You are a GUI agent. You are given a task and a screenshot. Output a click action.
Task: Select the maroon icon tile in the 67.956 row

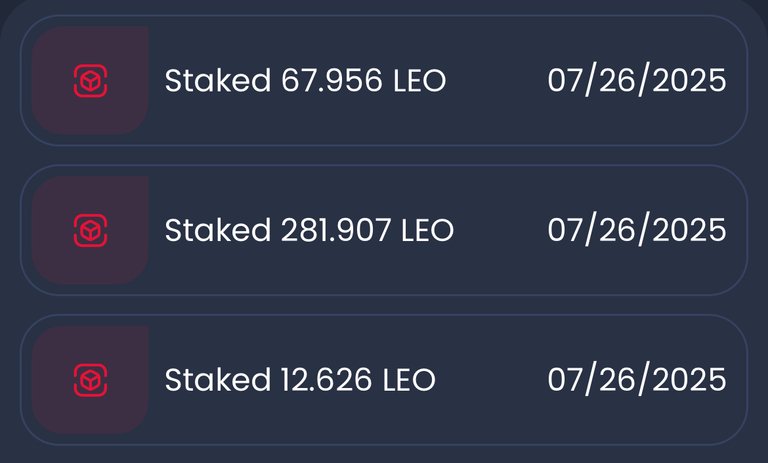coord(90,80)
